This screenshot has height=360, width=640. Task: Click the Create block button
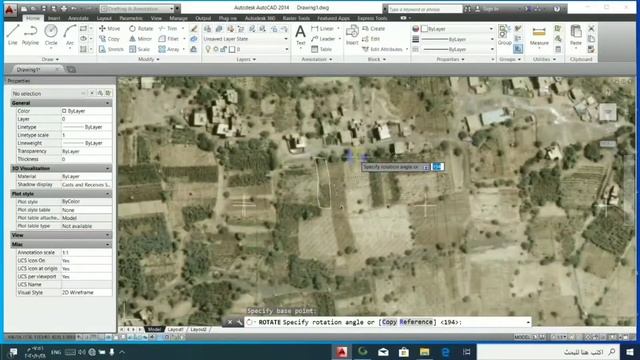click(x=373, y=29)
